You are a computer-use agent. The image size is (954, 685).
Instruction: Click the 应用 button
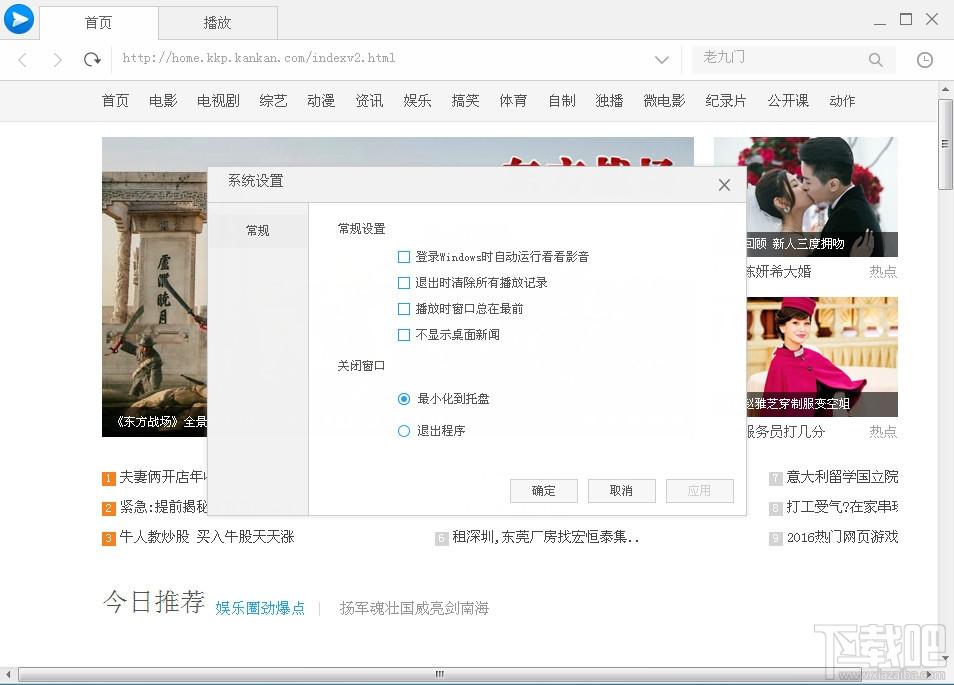[x=699, y=491]
